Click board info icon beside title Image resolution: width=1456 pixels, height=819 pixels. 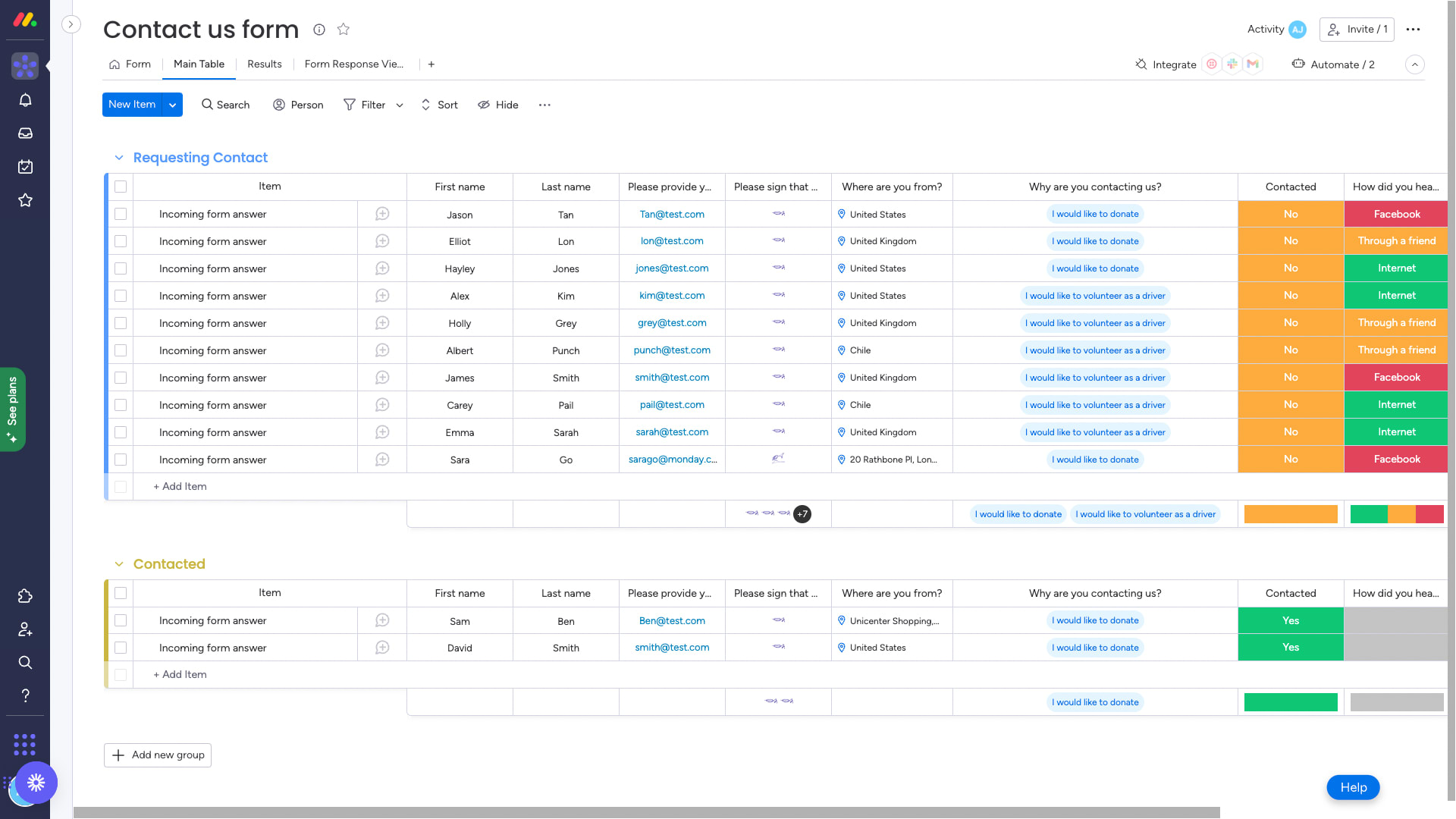pyautogui.click(x=319, y=30)
